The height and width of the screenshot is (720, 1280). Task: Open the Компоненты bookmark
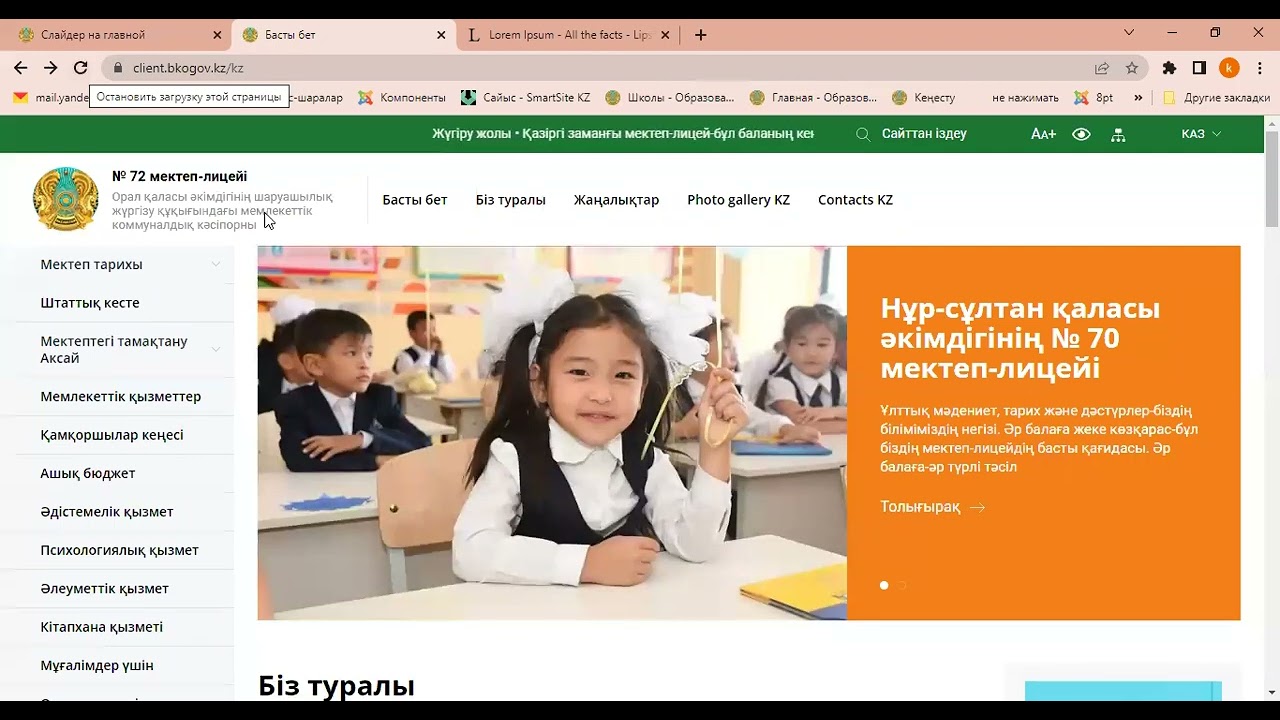click(x=402, y=98)
